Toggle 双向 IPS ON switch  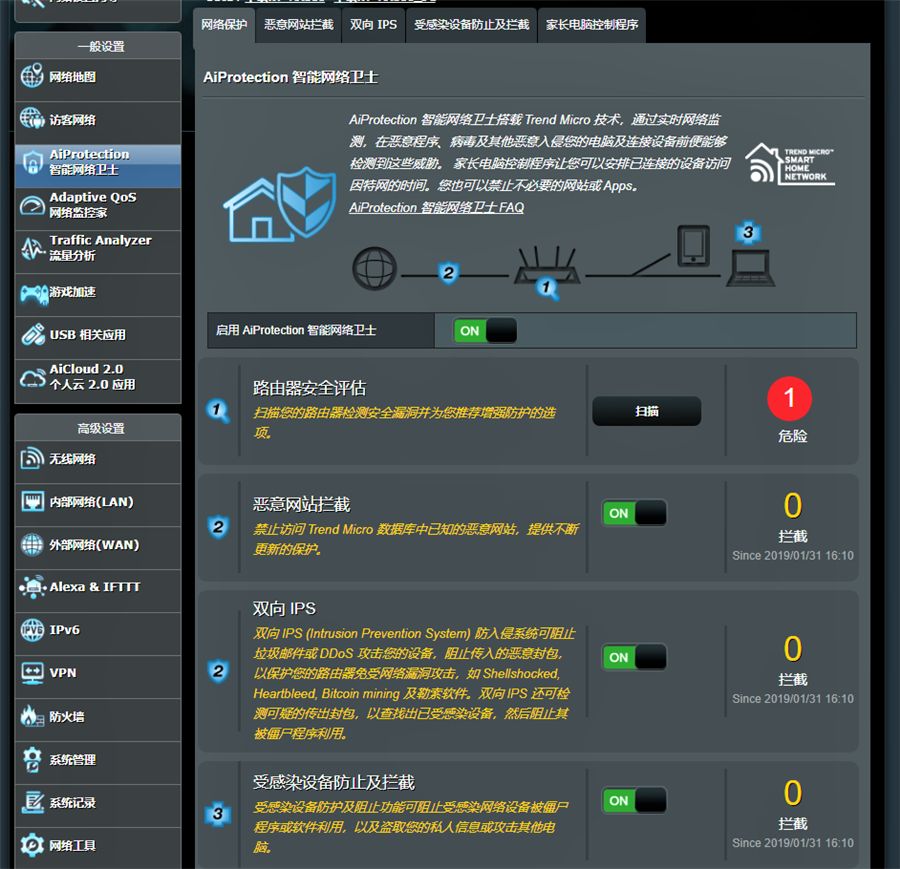tap(634, 657)
